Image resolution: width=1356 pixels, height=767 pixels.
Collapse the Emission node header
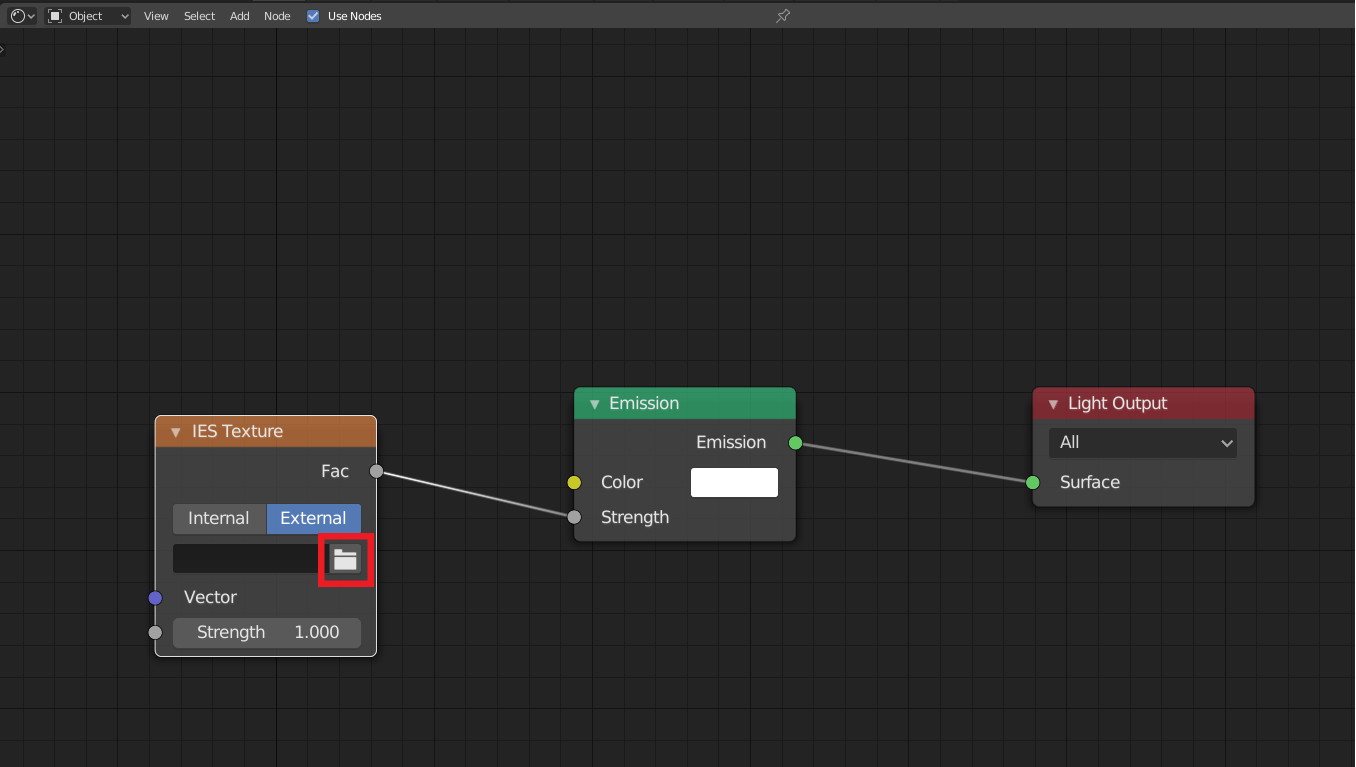[x=593, y=403]
